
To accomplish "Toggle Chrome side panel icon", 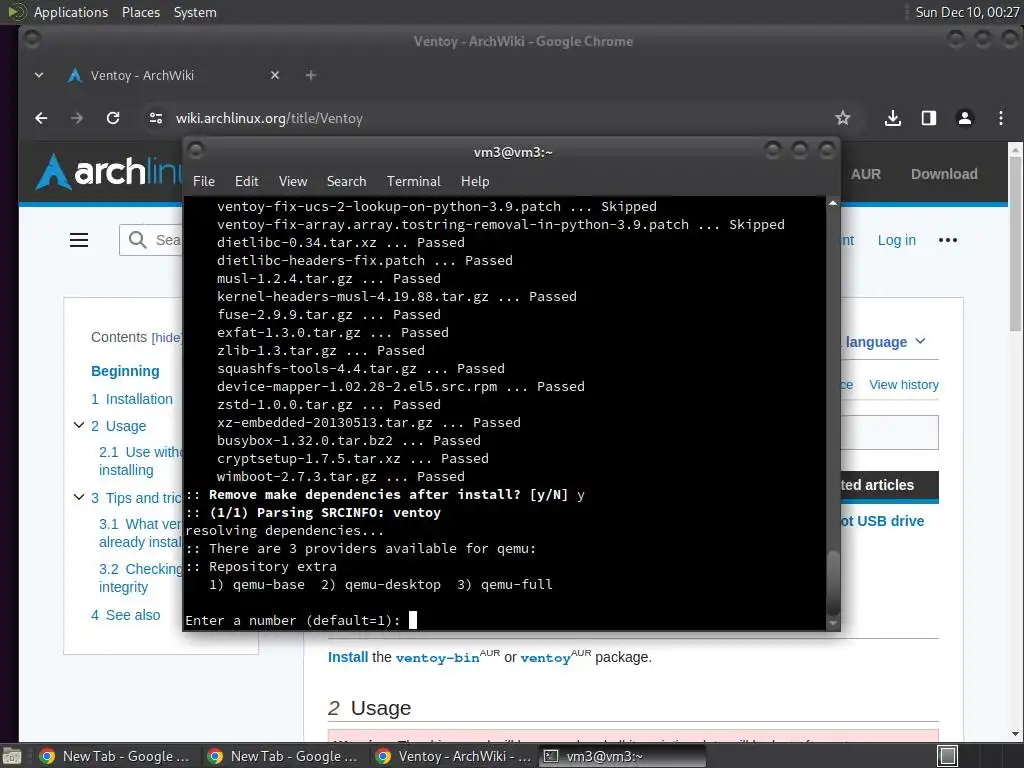I will 929,118.
